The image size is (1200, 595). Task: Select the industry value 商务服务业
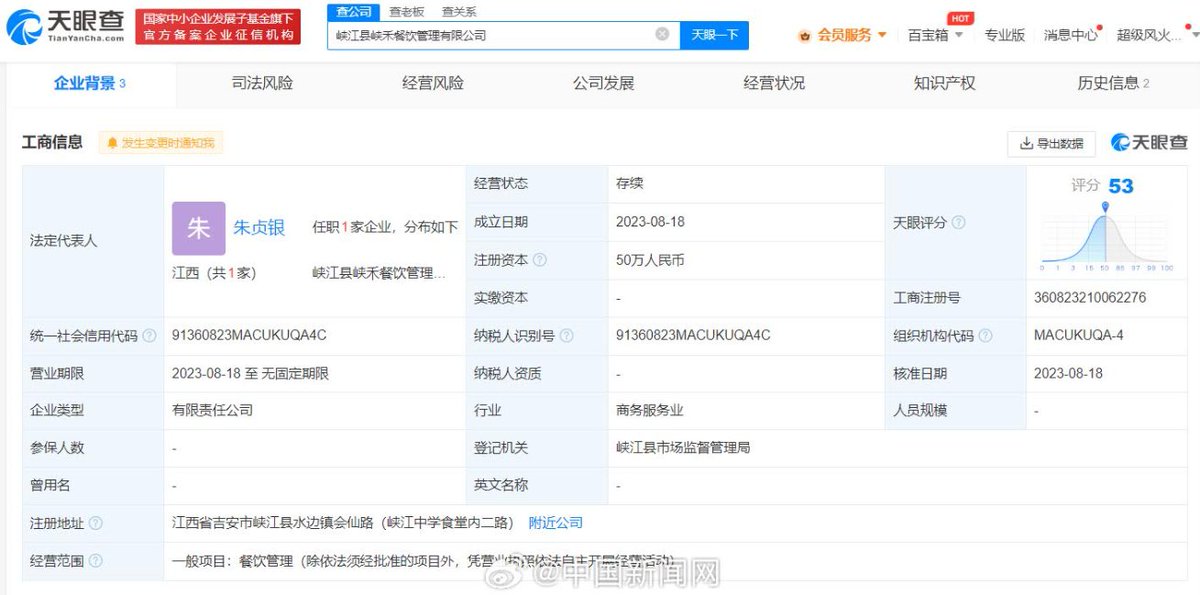click(650, 410)
